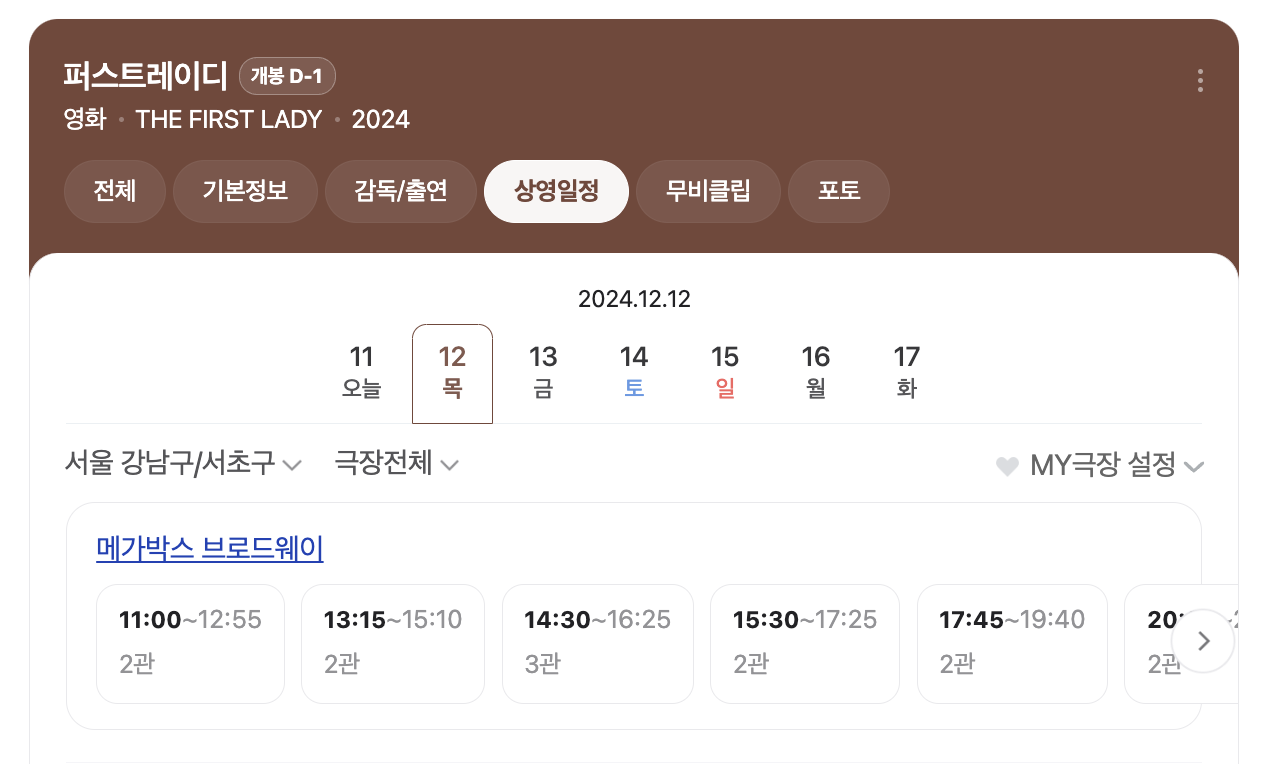The height and width of the screenshot is (764, 1272).
Task: Switch to the 감독/출연 tab
Action: [400, 191]
